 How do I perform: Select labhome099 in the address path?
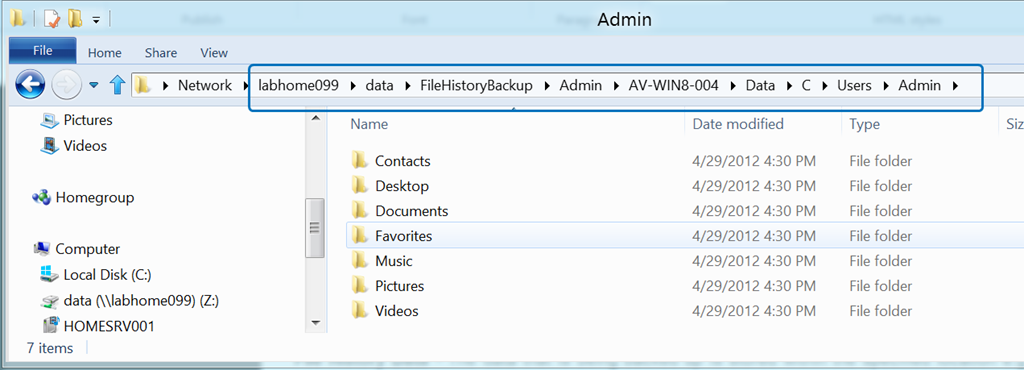tap(298, 85)
